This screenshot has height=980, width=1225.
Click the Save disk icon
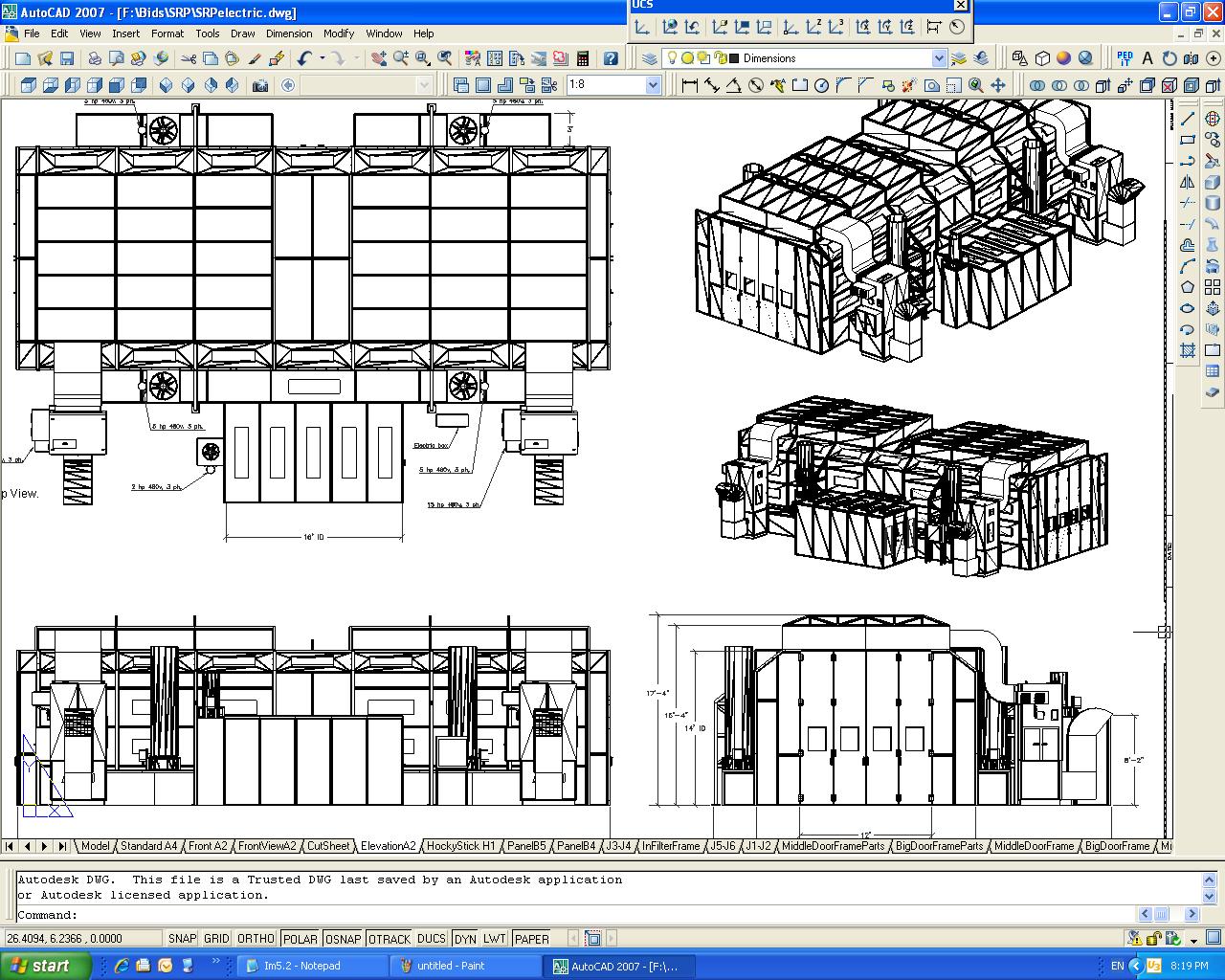point(67,58)
